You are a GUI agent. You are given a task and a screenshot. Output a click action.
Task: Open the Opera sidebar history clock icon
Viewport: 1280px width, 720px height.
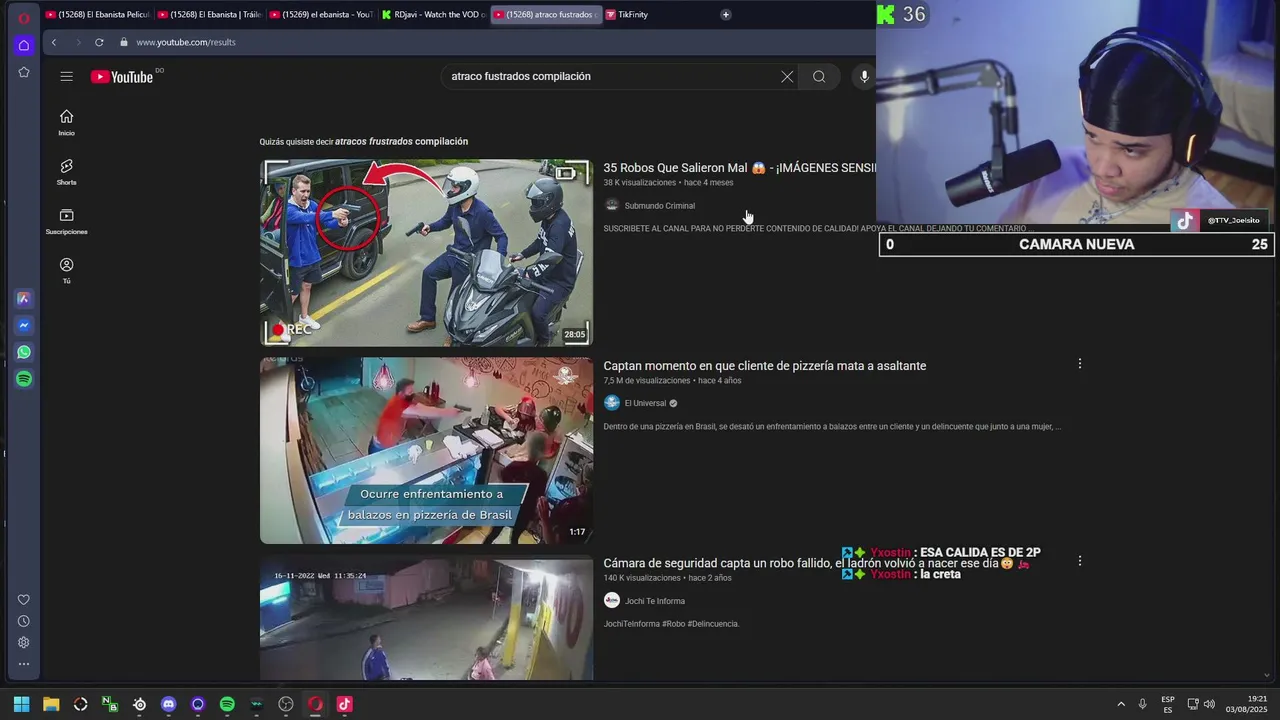24,621
